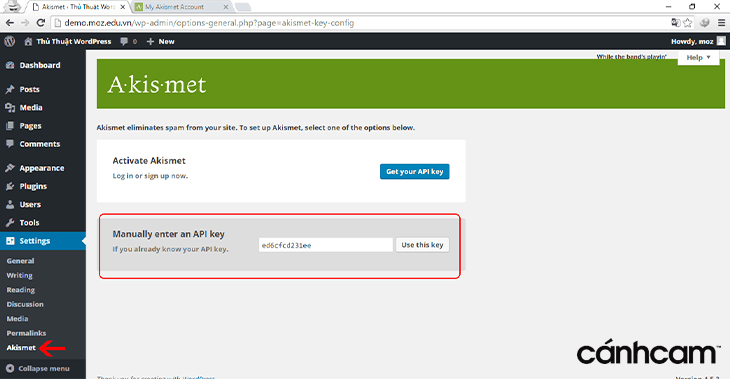730x379 pixels.
Task: Click the Users person icon
Action: pos(10,204)
